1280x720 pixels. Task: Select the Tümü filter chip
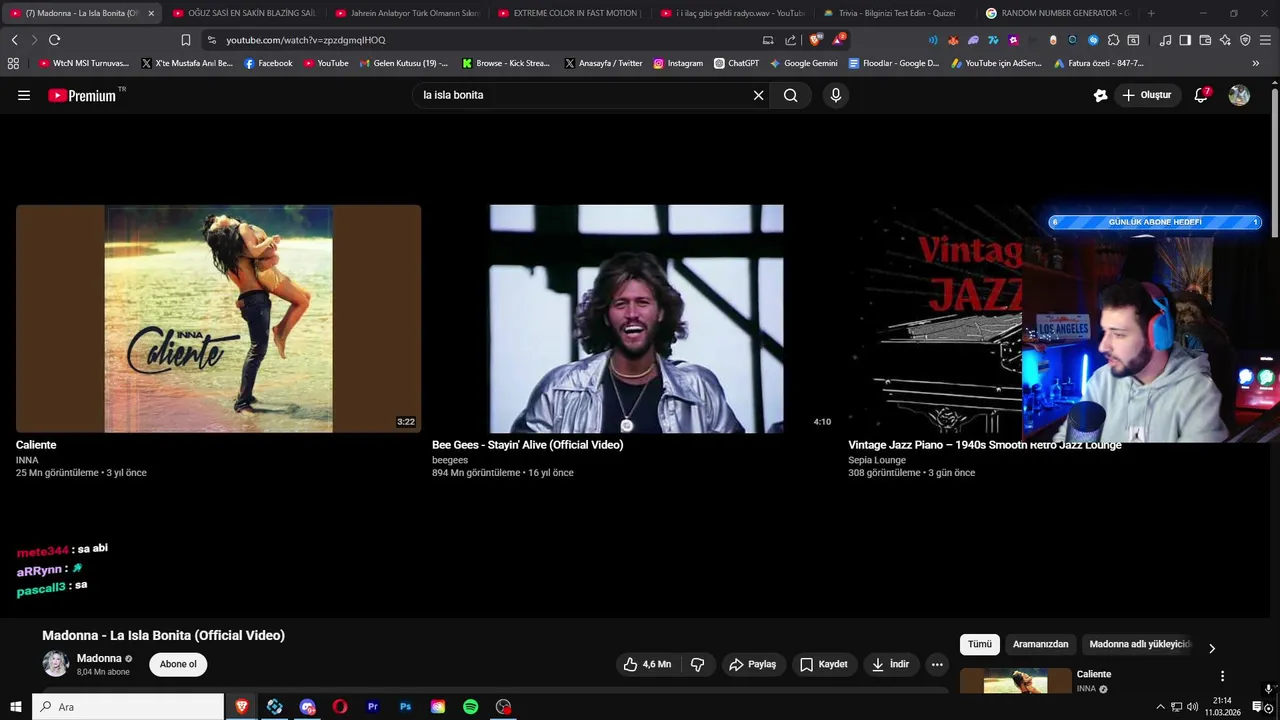pyautogui.click(x=979, y=645)
